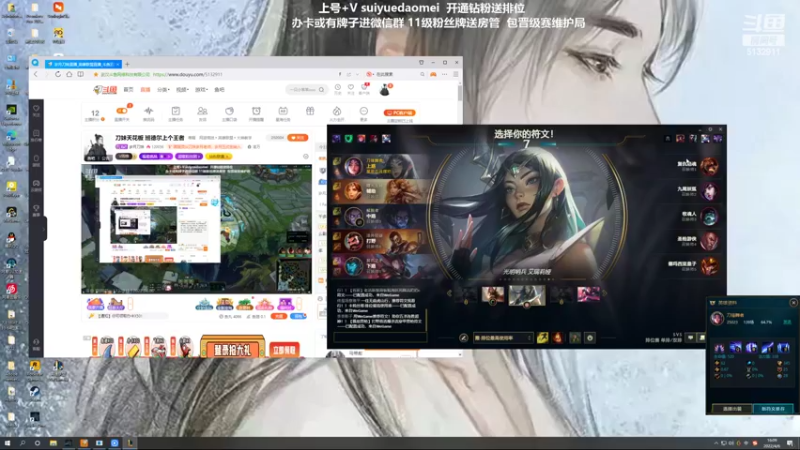Toggle the orange live broadcast switch
Viewport: 800px width, 450px height.
(x=122, y=110)
